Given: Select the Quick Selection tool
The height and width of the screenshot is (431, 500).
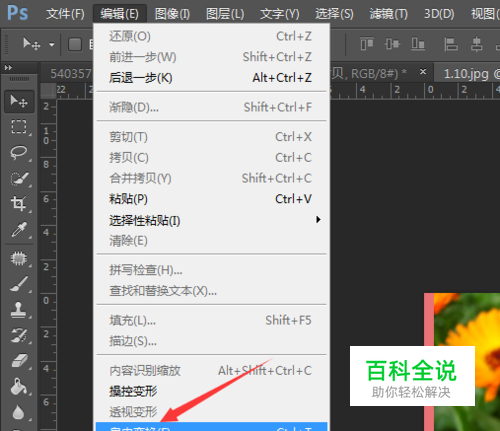Looking at the screenshot, I should [19, 179].
